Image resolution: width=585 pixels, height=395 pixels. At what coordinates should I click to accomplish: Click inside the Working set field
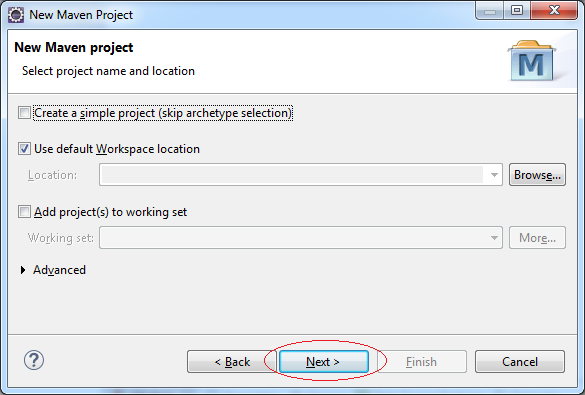click(292, 238)
